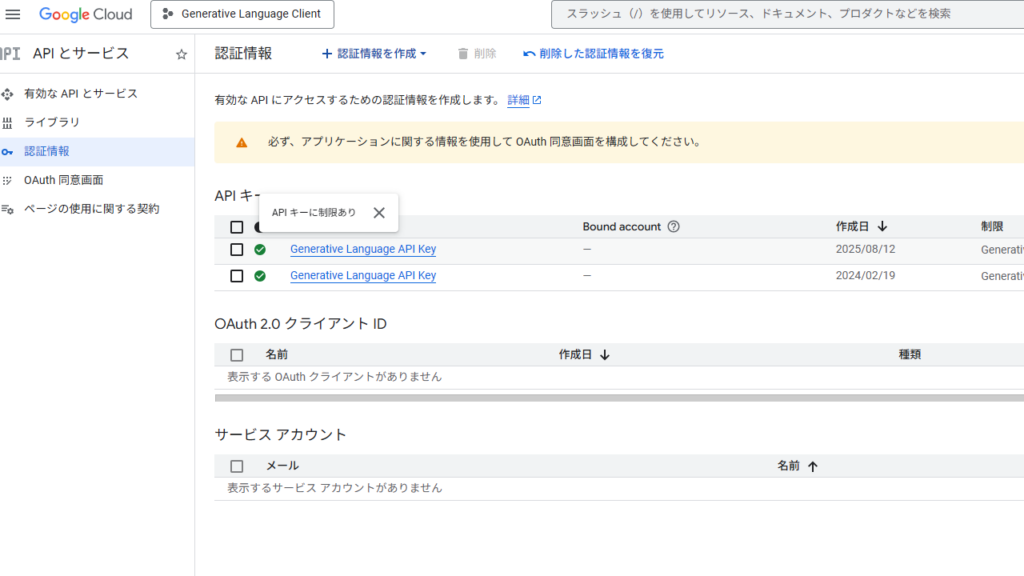Viewport: 1024px width, 576px height.
Task: Open the 認証情報を作成 dropdown
Action: point(374,54)
